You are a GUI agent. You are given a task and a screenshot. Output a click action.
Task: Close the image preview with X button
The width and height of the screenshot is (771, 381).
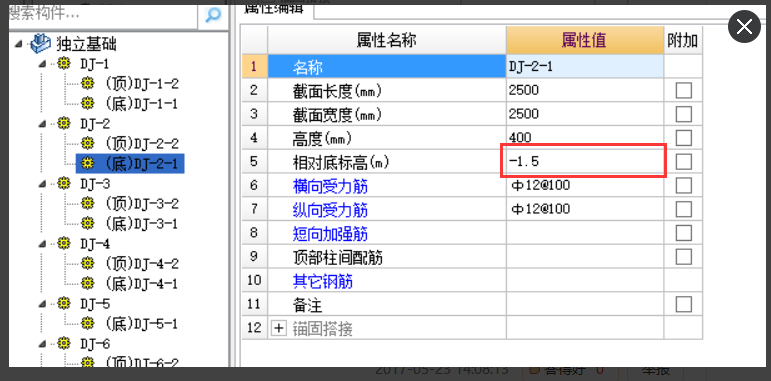(744, 26)
